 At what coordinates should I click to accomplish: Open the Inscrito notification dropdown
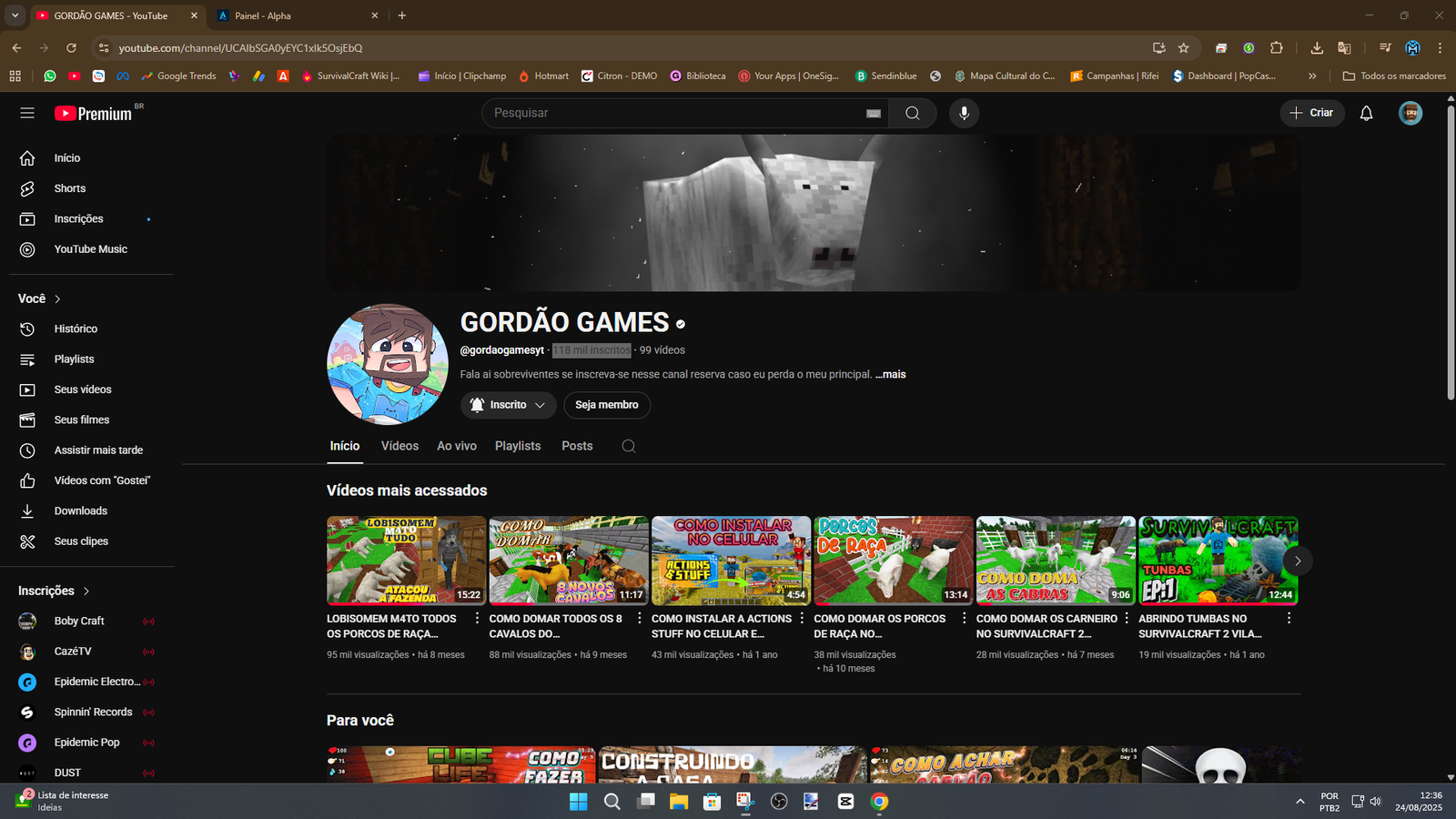point(508,405)
